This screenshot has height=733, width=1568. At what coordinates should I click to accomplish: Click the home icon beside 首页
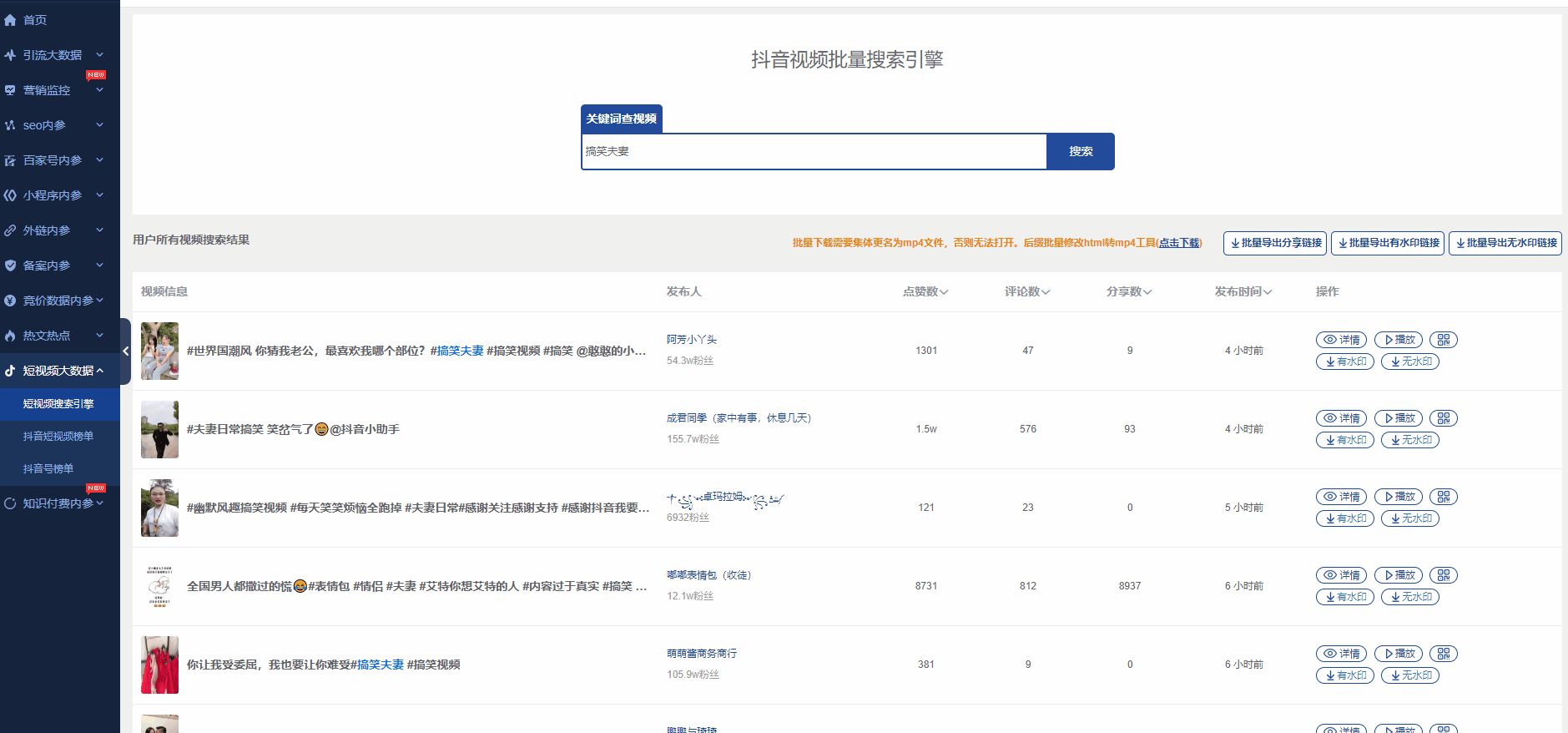[x=10, y=20]
